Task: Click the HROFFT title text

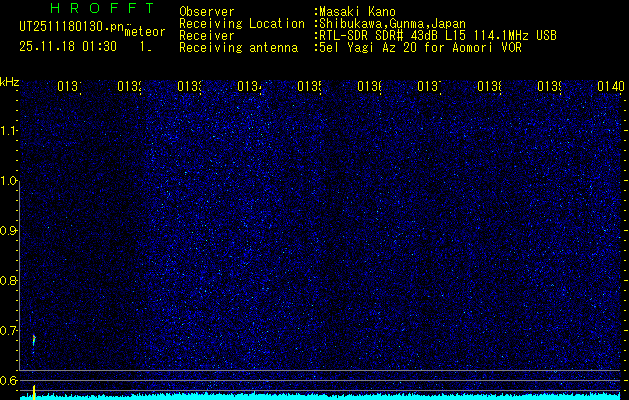Action: point(103,8)
